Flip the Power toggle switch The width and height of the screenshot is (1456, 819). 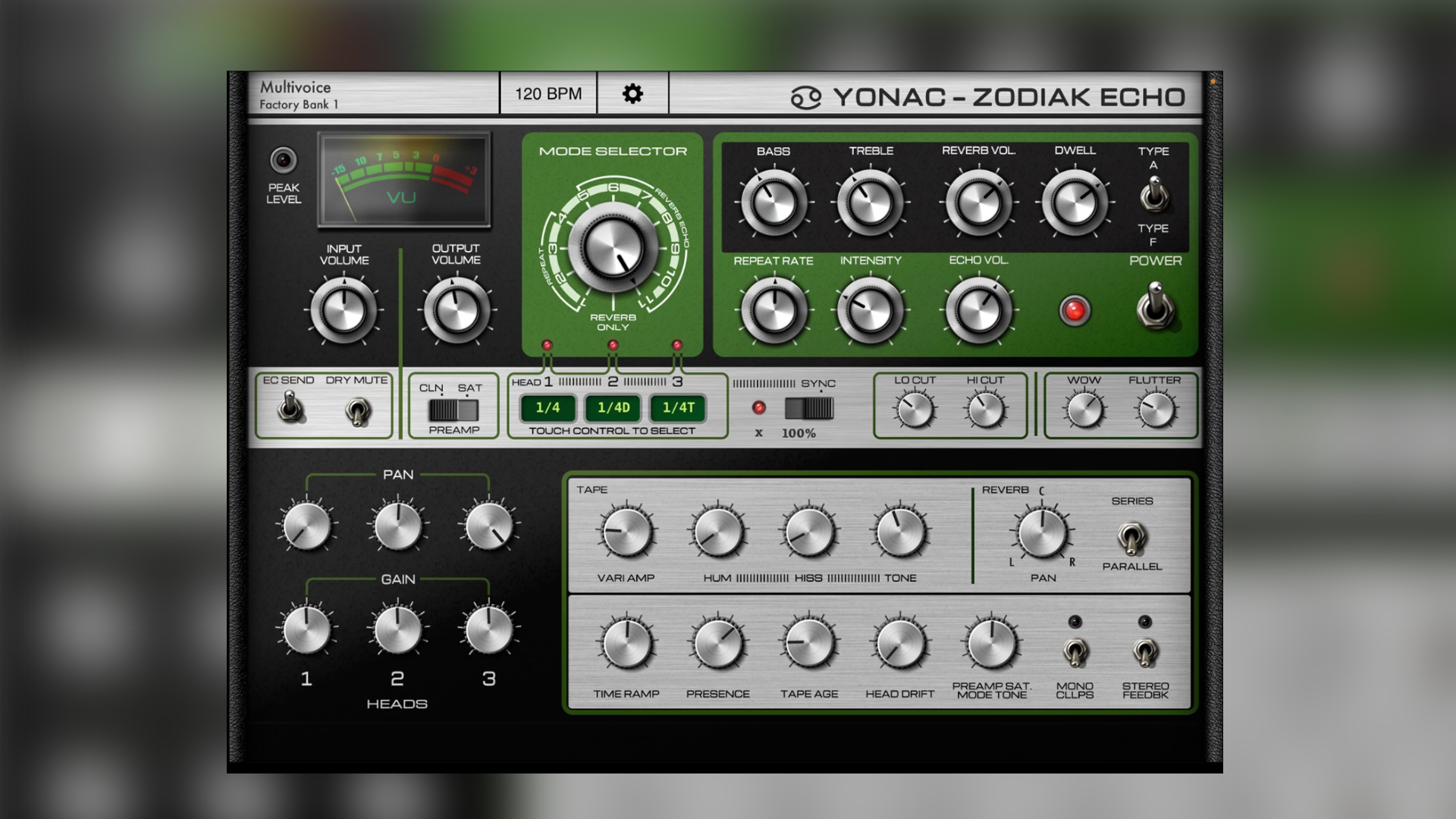click(1156, 309)
